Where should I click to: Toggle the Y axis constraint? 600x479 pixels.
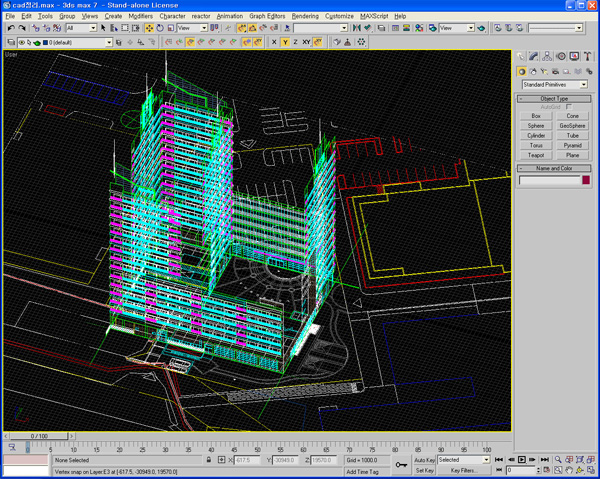(x=284, y=43)
